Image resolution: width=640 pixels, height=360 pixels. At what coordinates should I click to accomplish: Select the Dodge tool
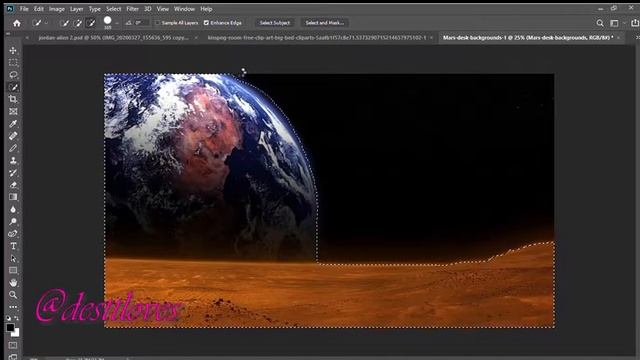coord(13,222)
